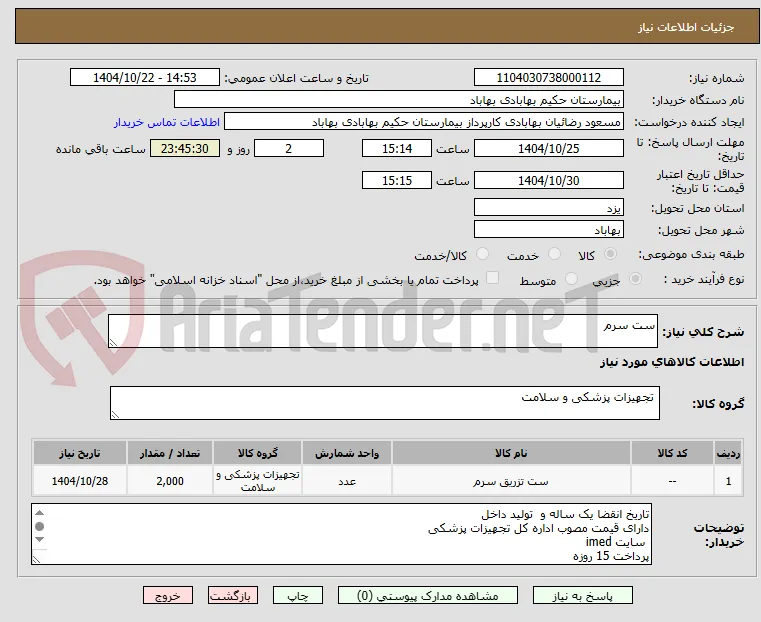Open مشاهده مدارک پیوستی (0) button
Image resolution: width=761 pixels, height=622 pixels.
click(428, 595)
